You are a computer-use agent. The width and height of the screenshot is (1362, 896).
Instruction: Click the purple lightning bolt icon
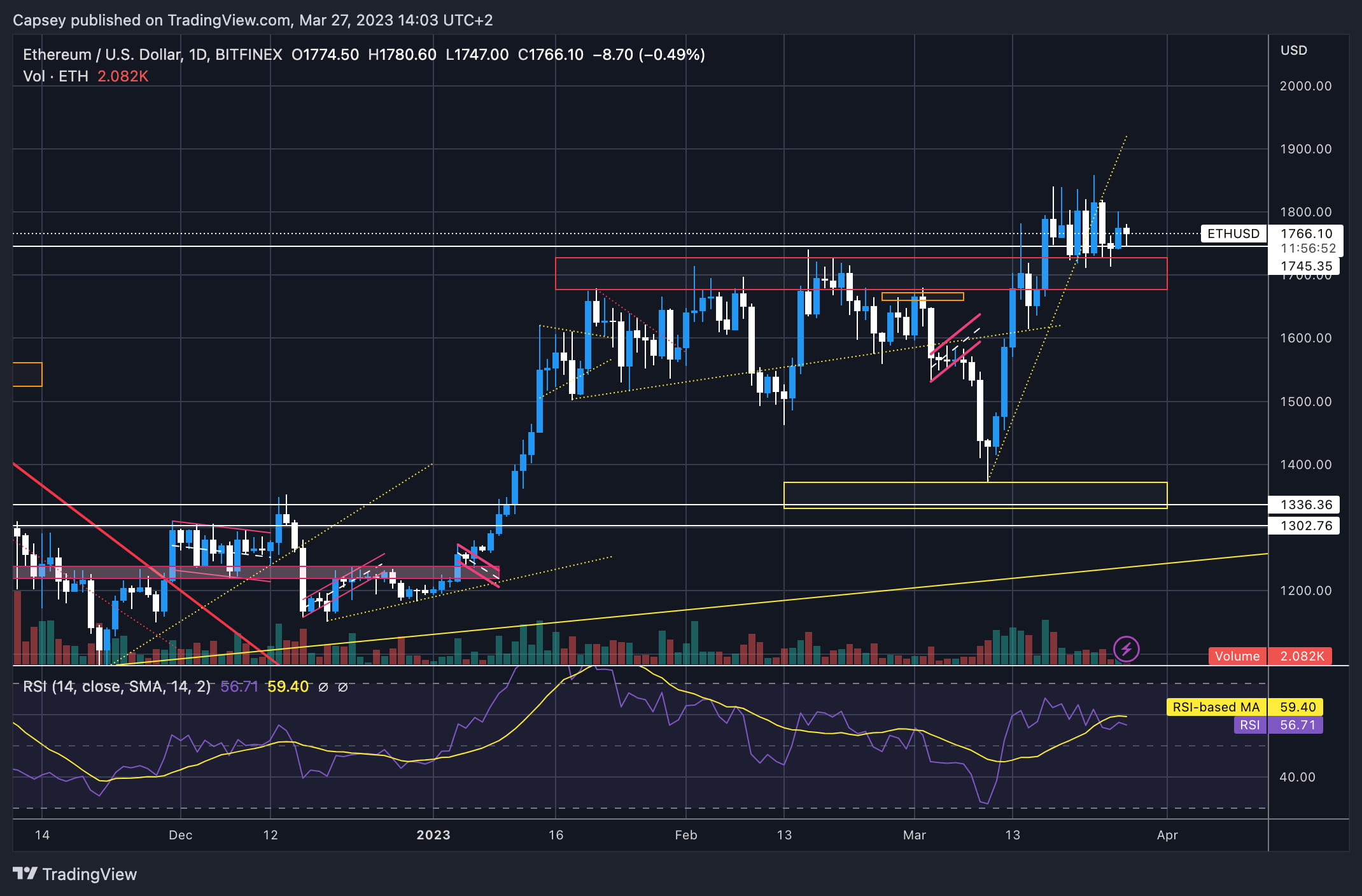pos(1127,649)
